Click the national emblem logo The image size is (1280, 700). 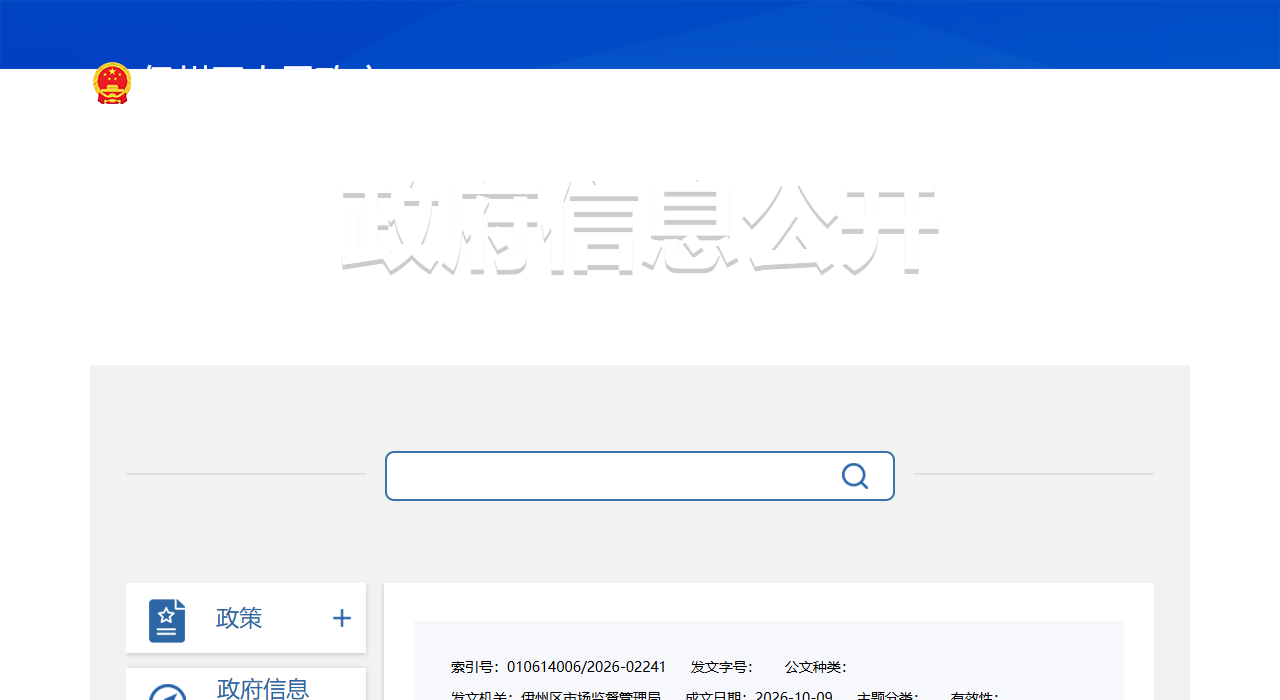(x=112, y=83)
